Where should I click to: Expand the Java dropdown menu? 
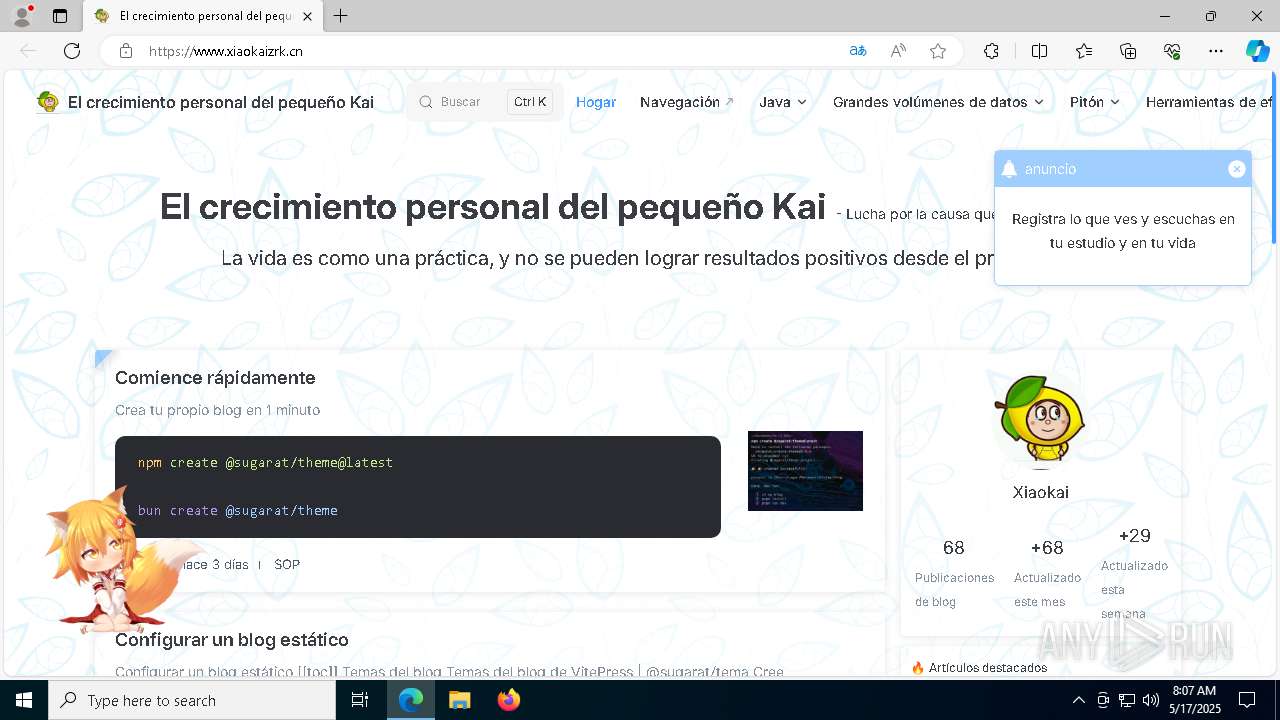[783, 102]
